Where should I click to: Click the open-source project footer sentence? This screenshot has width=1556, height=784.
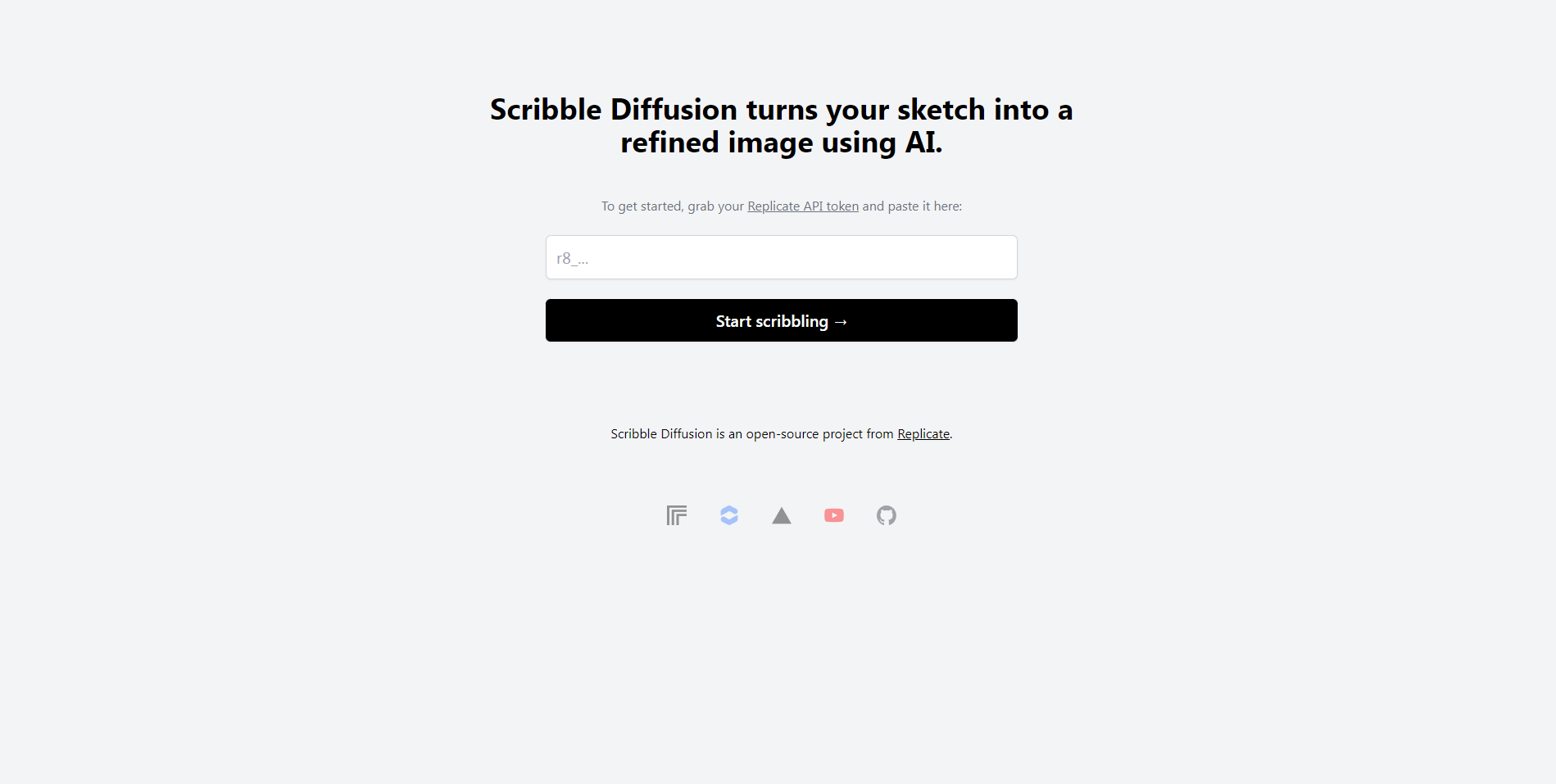pyautogui.click(x=781, y=433)
